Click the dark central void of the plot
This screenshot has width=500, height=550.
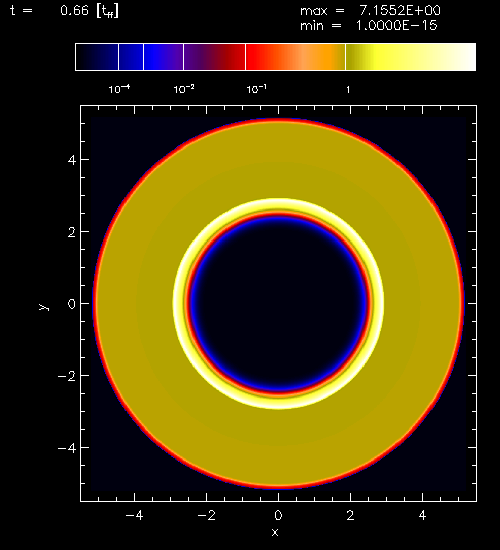tap(278, 304)
